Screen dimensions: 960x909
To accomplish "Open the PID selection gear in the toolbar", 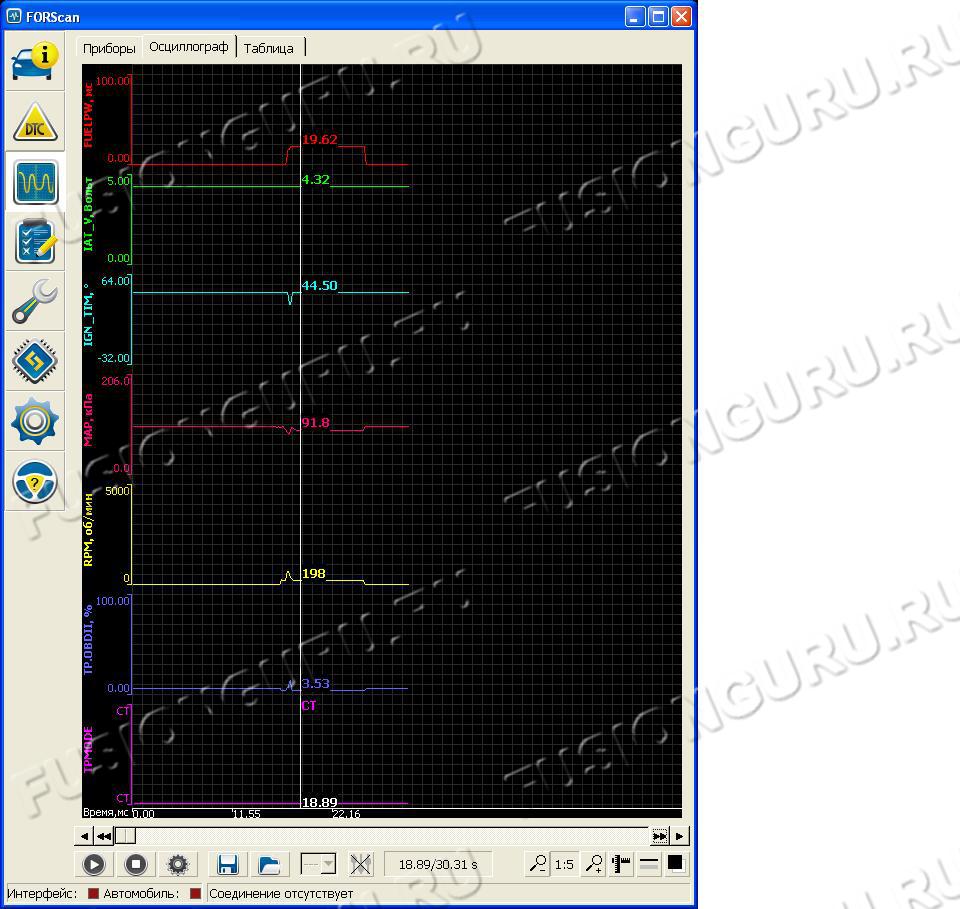I will (x=178, y=864).
